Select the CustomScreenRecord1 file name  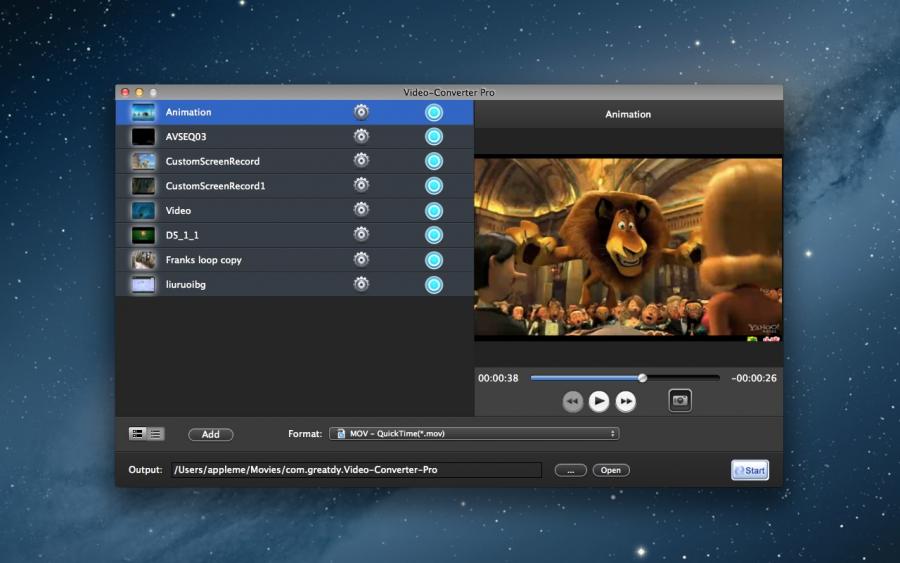[x=215, y=186]
